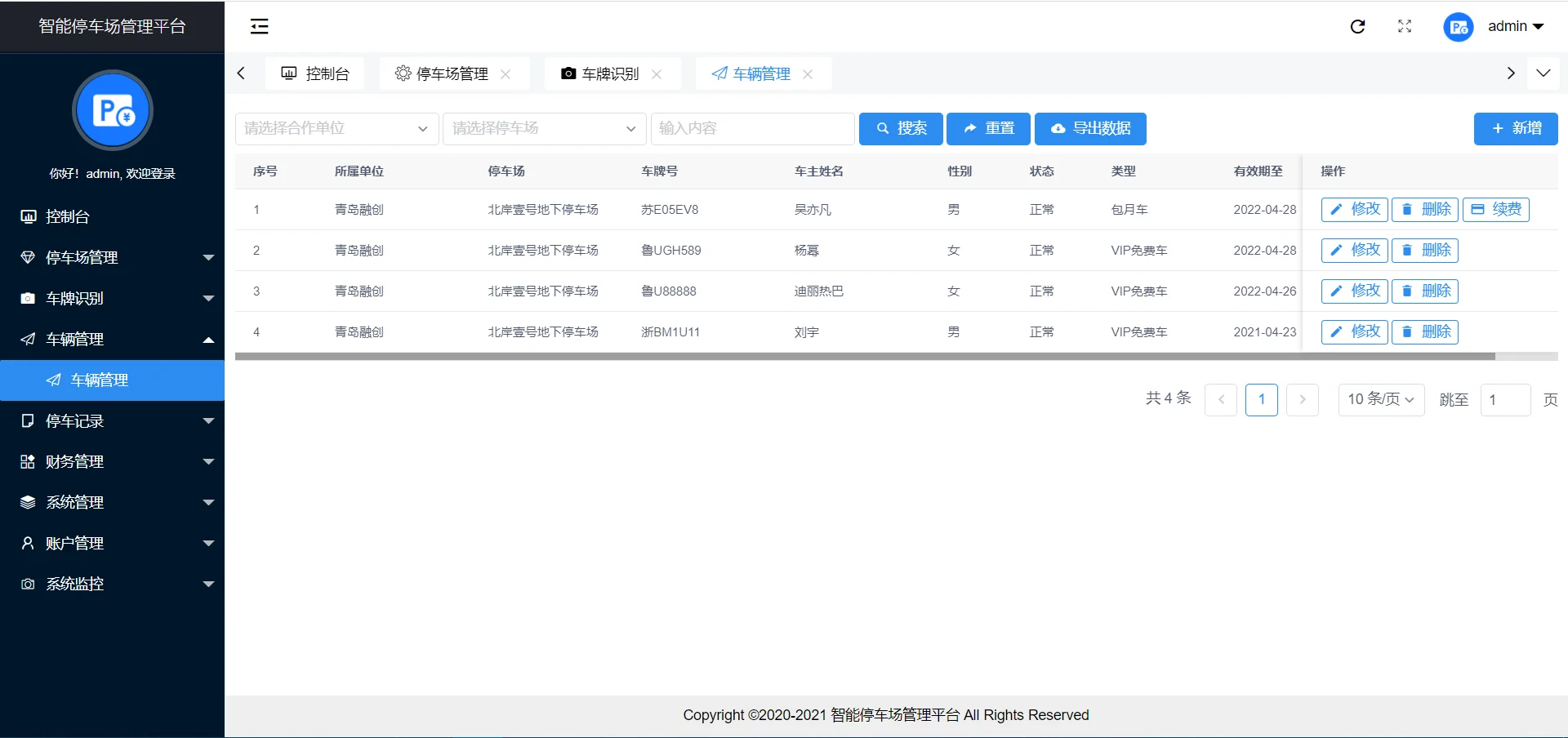This screenshot has height=738, width=1568.
Task: Delete the row for plate 鲁UGH589
Action: (1425, 251)
